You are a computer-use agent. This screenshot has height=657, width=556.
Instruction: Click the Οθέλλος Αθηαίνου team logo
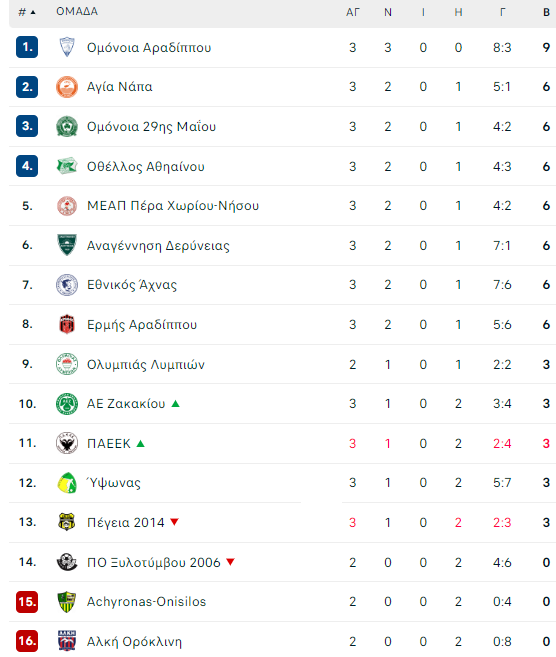67,166
